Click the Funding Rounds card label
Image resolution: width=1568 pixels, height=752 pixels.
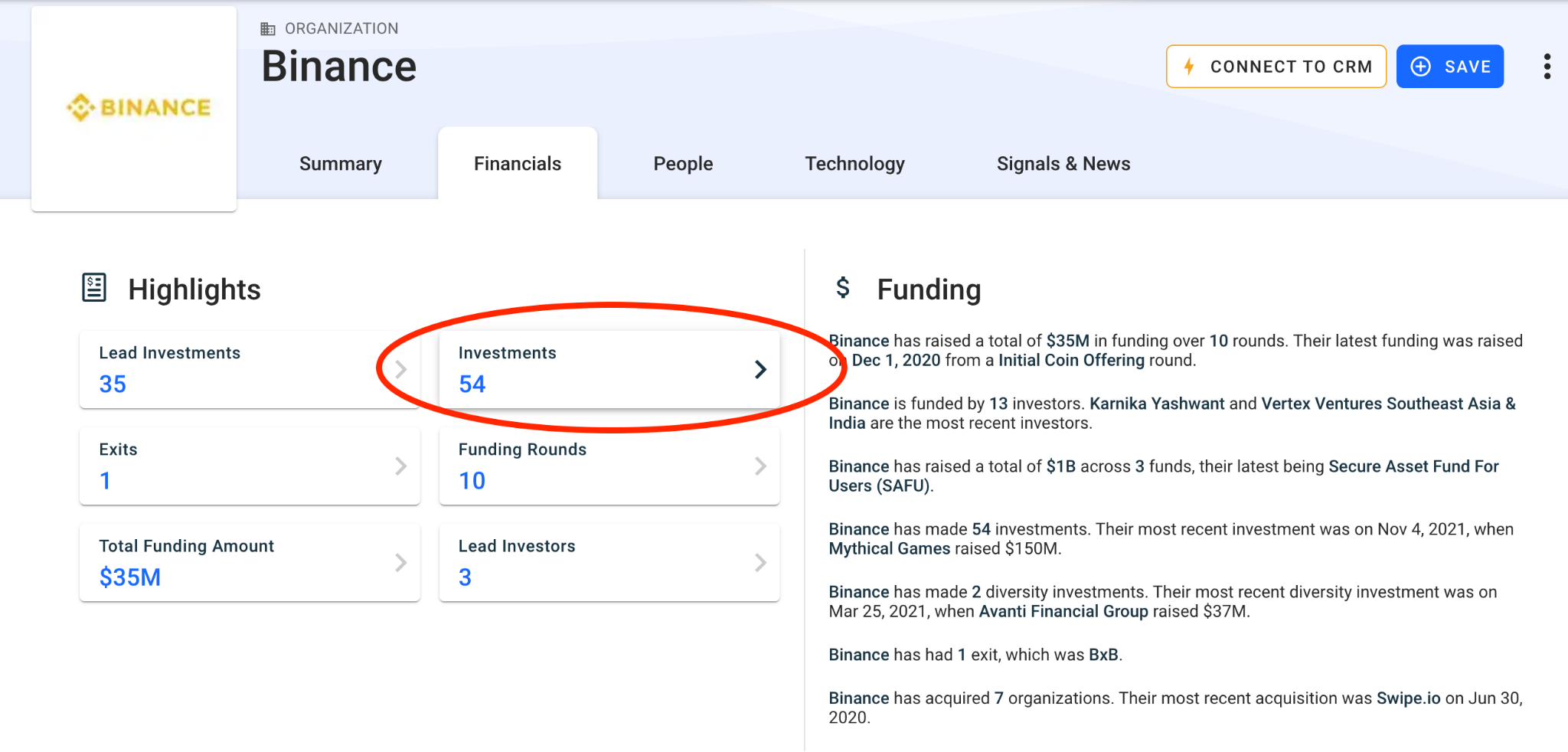tap(522, 450)
